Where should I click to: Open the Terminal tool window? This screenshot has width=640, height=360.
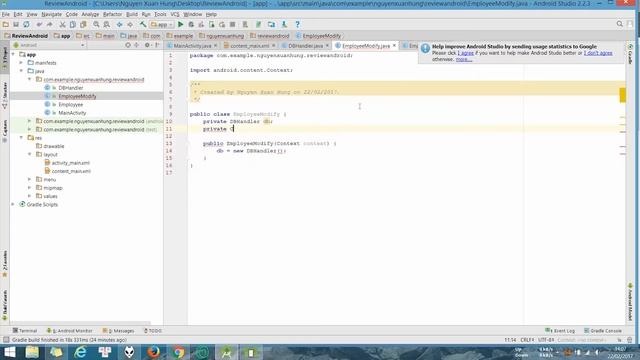(x=25, y=331)
